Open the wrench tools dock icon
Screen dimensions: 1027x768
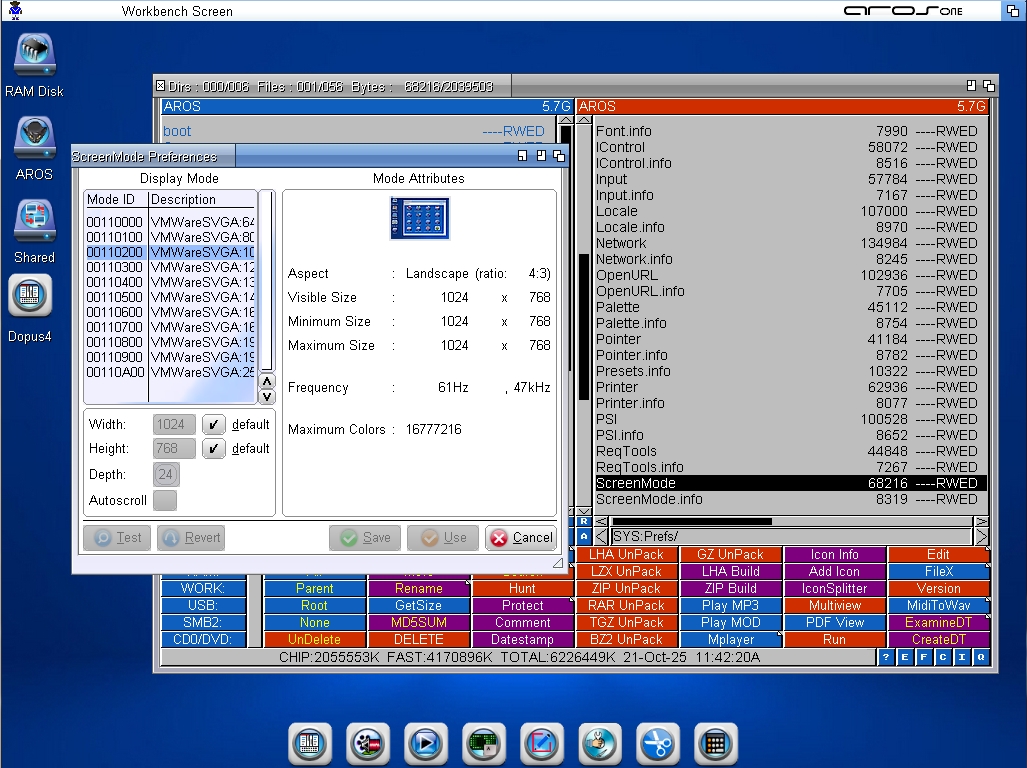[599, 744]
